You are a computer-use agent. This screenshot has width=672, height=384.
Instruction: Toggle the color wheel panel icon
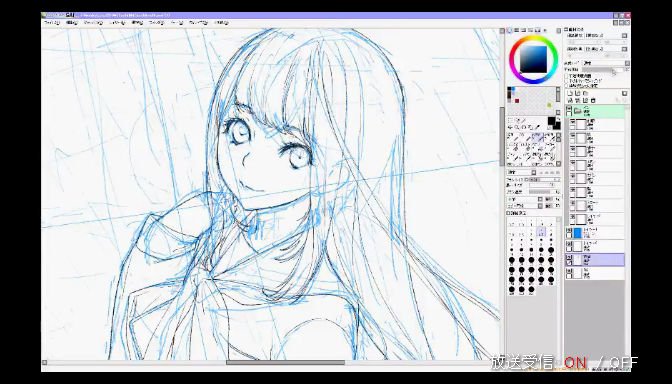(509, 30)
